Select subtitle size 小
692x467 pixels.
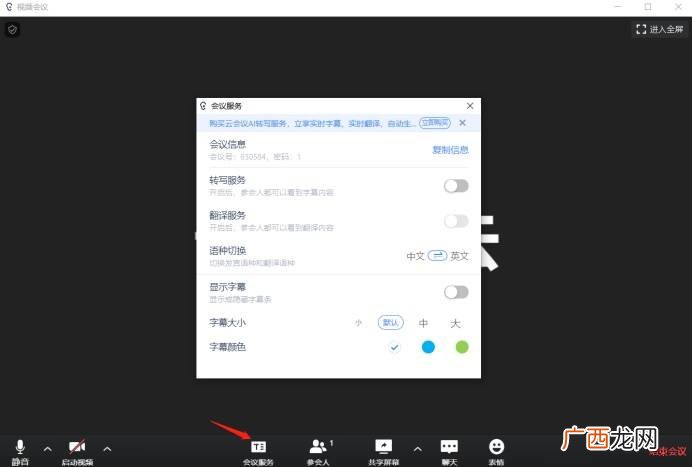pyautogui.click(x=358, y=323)
